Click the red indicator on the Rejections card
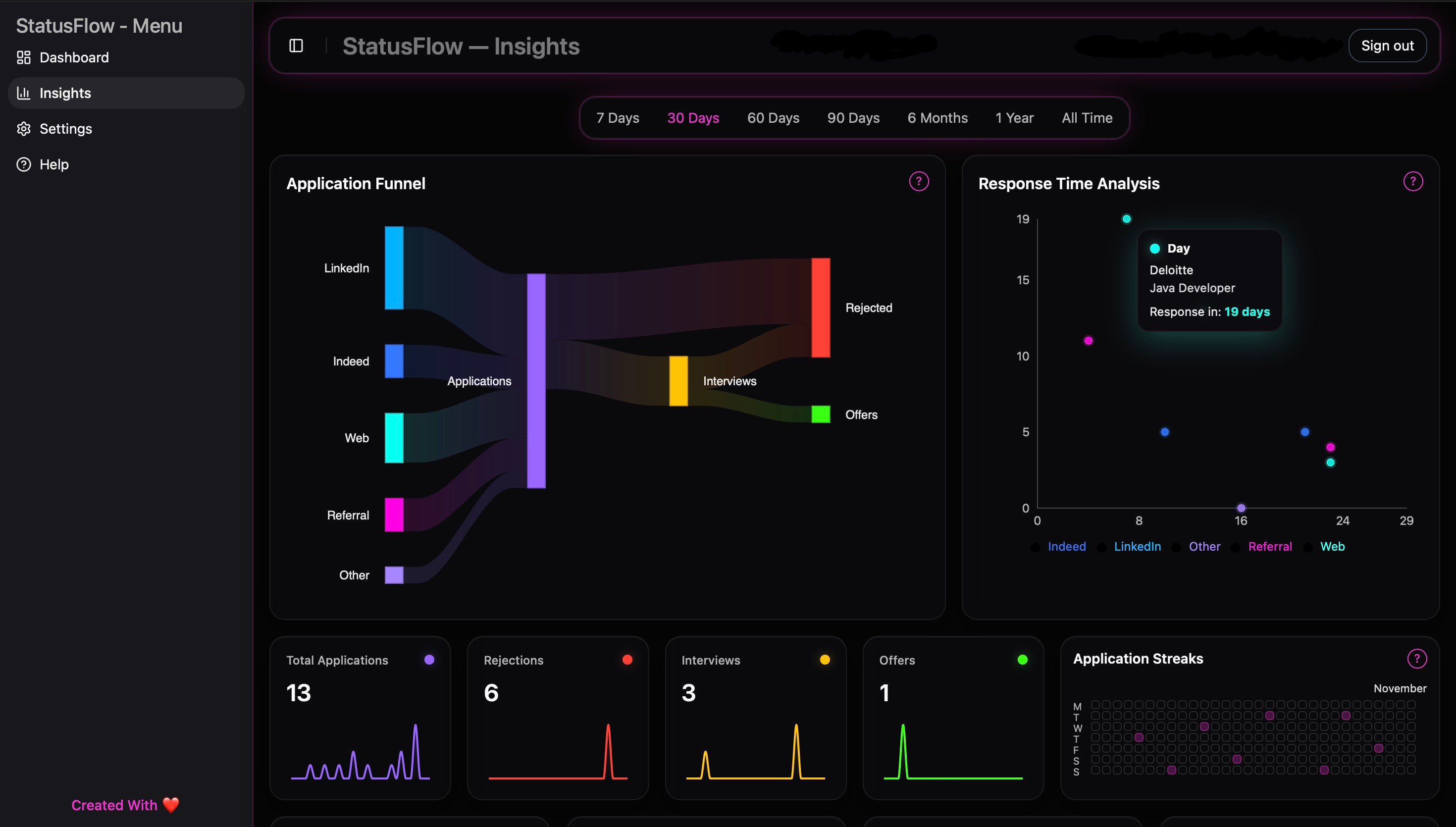 [x=627, y=660]
